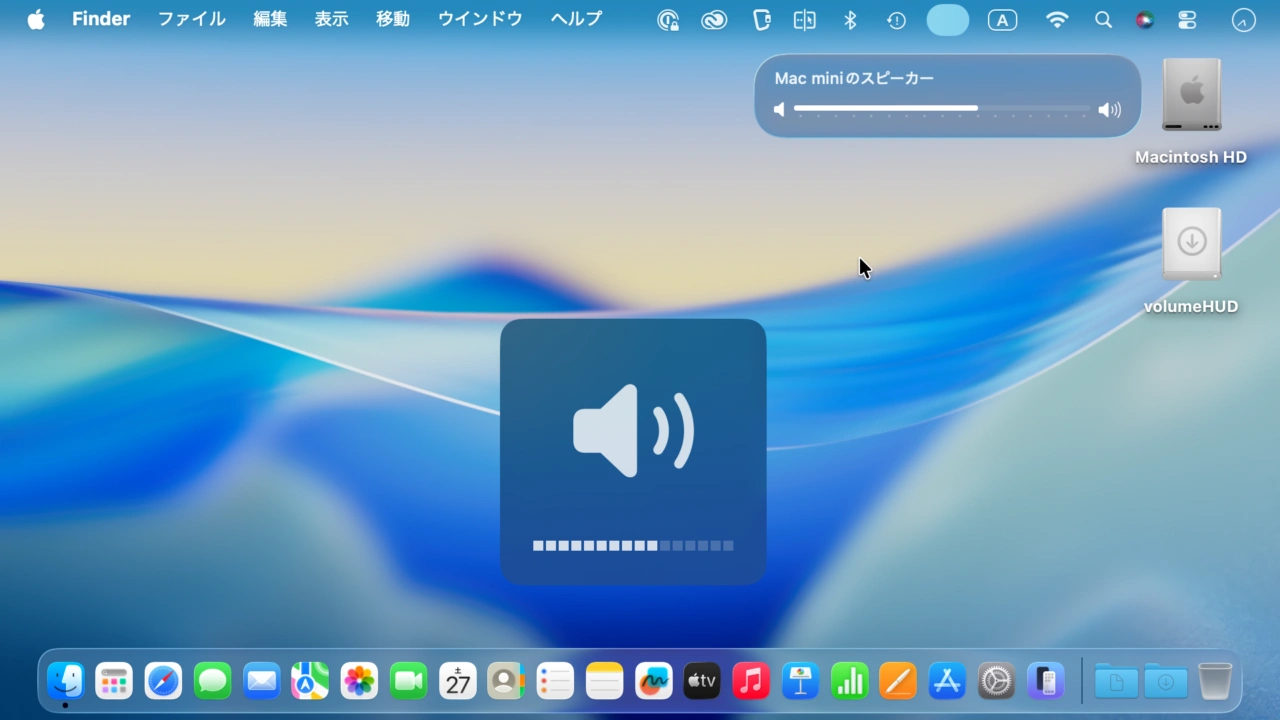
Task: Open the Numbers app
Action: coord(849,682)
